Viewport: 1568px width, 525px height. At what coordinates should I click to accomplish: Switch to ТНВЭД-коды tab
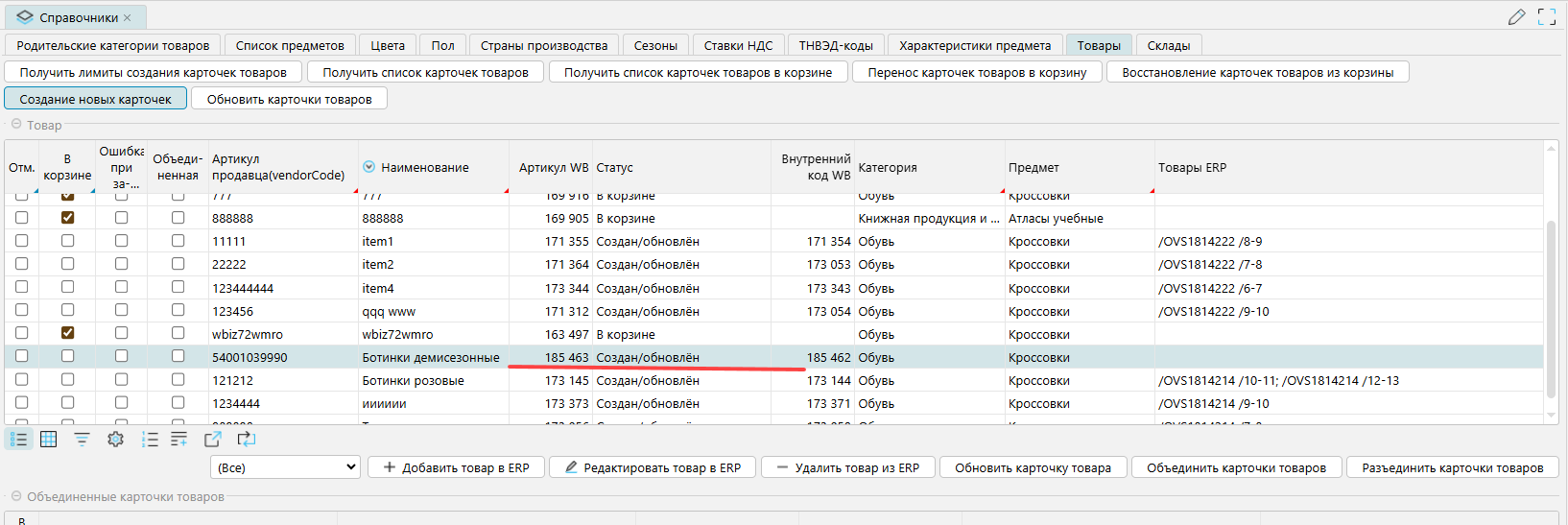point(836,45)
